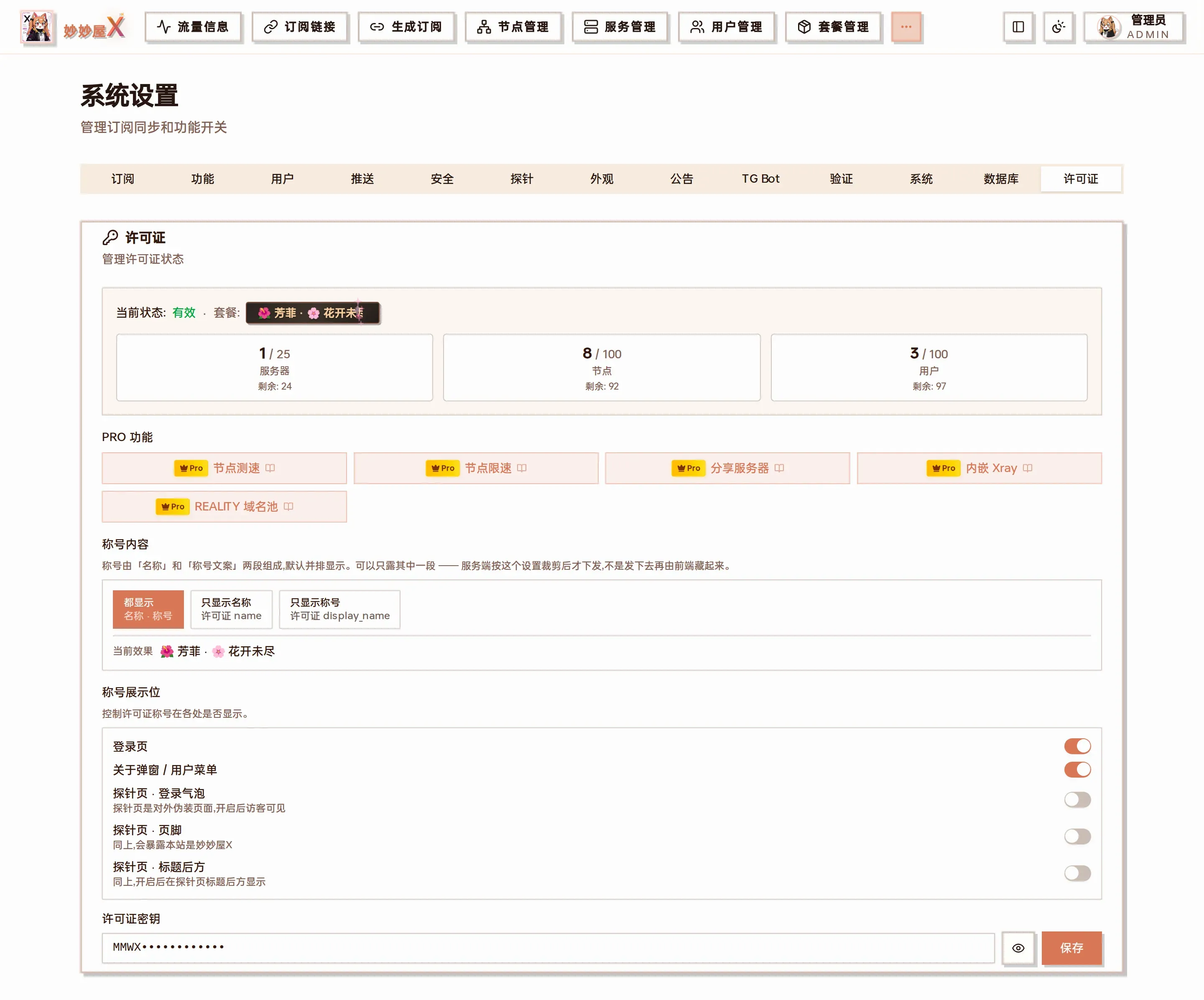Enable 探针页 · 页脚 toggle
The image size is (1204, 1000).
point(1077,836)
